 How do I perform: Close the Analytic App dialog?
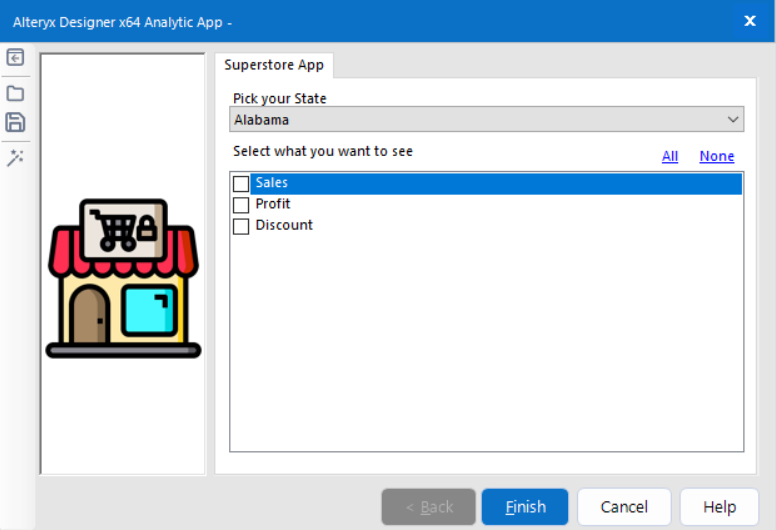coord(750,21)
